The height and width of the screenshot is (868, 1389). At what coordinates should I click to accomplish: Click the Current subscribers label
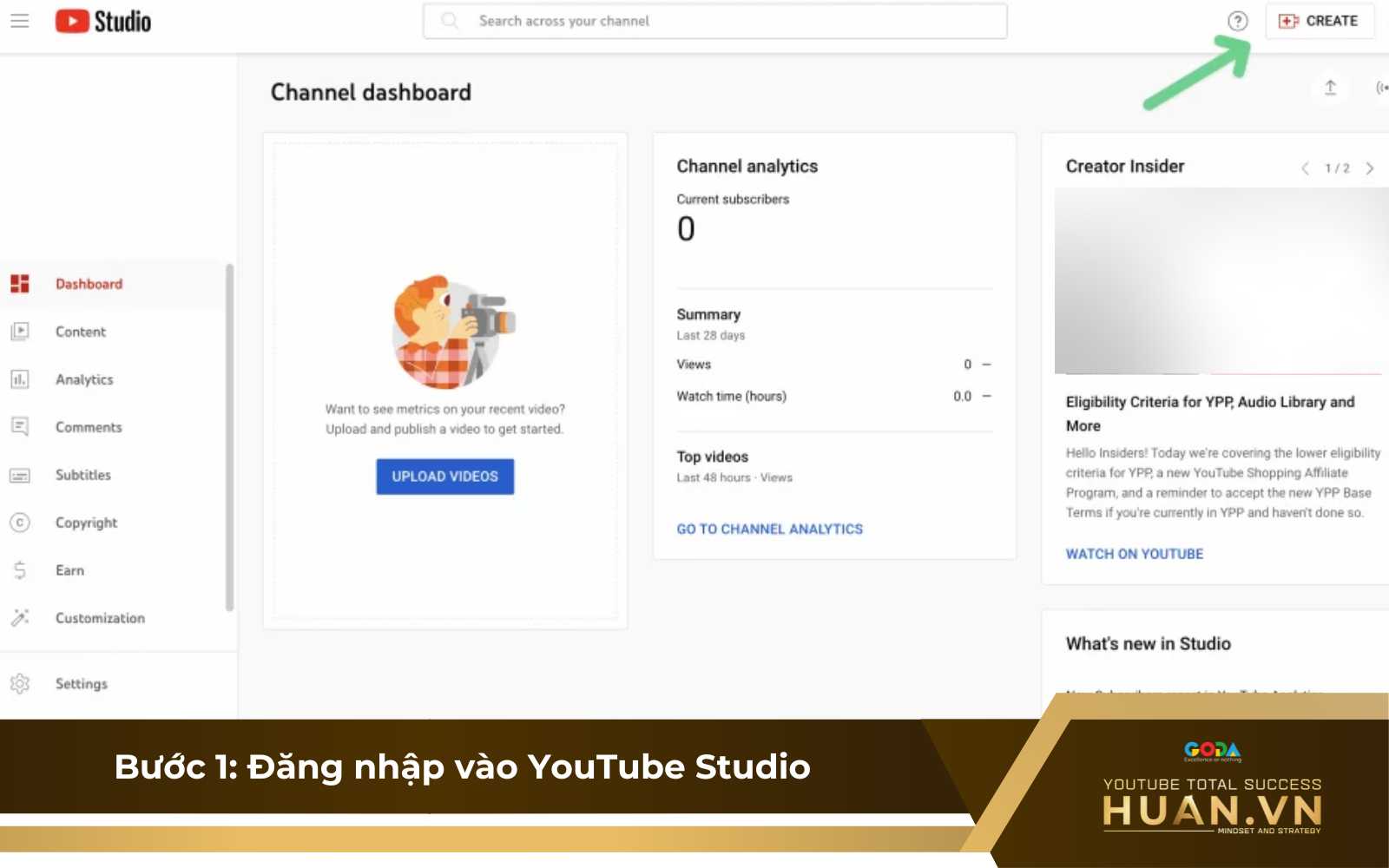point(733,200)
